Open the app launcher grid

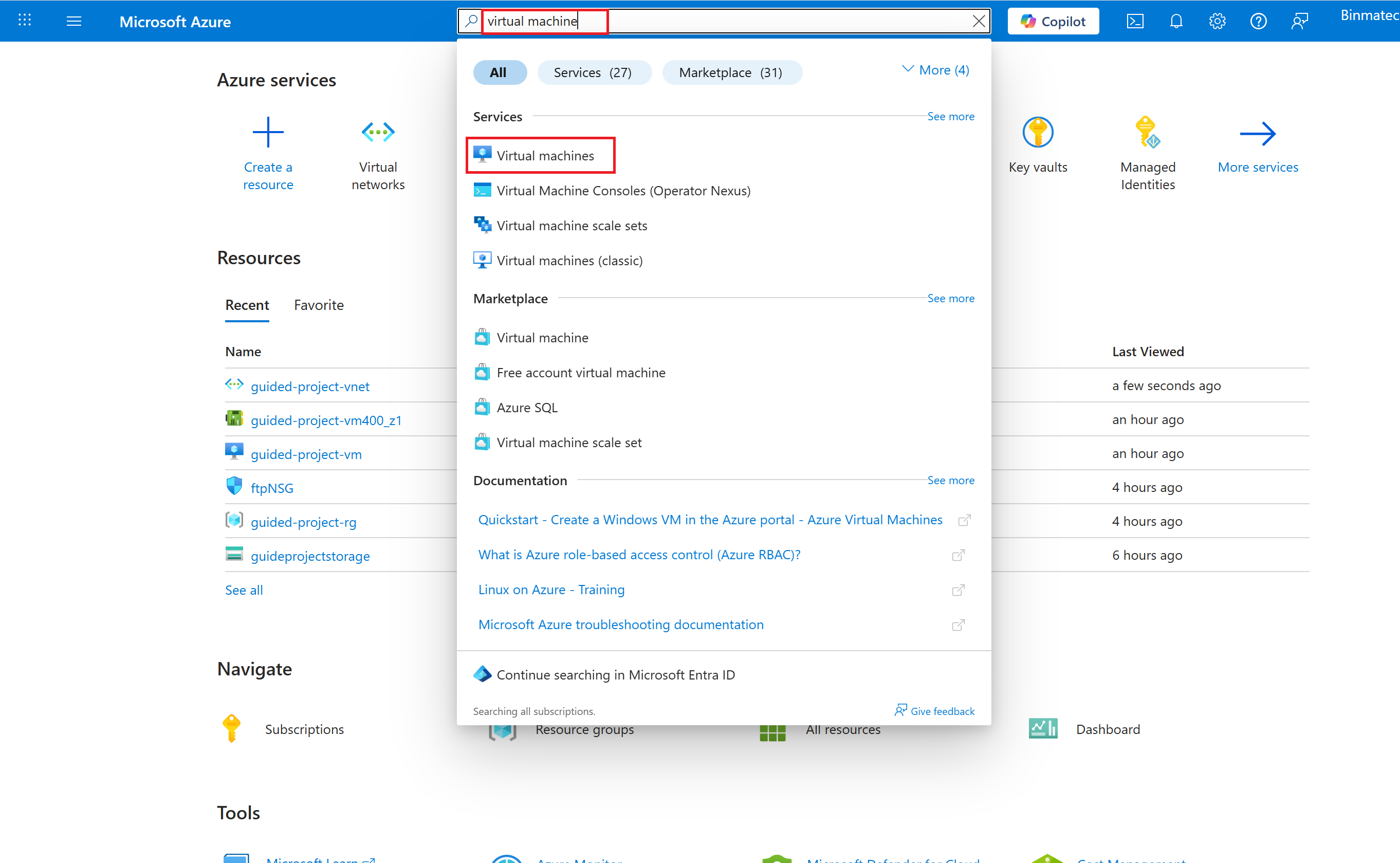[25, 20]
